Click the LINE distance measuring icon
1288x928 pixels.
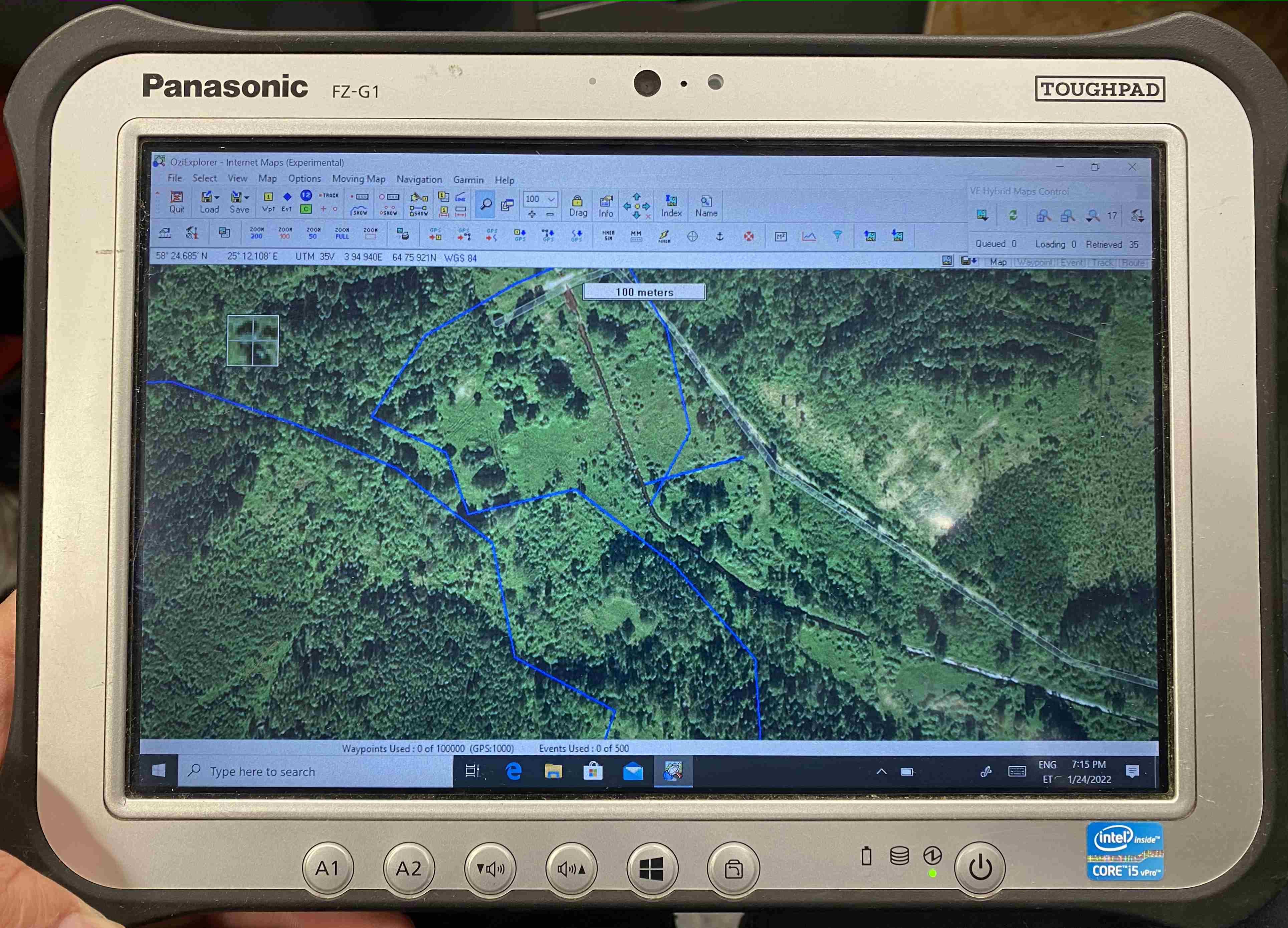(461, 197)
